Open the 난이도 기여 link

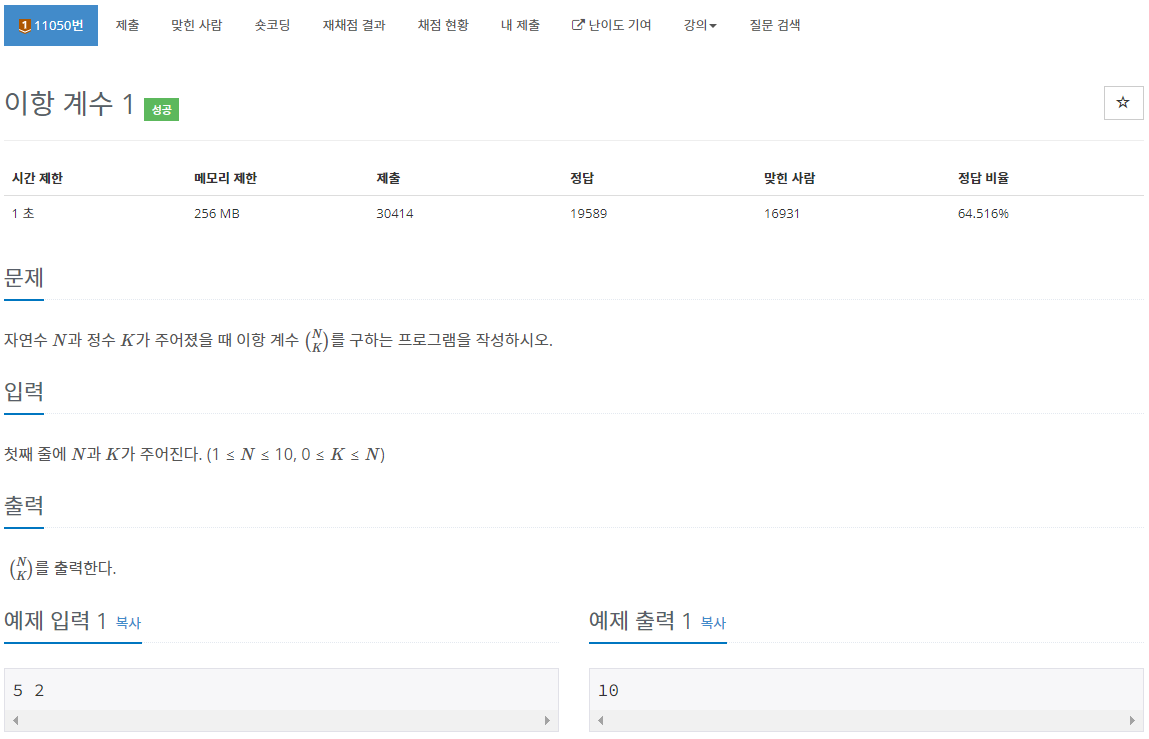(611, 25)
